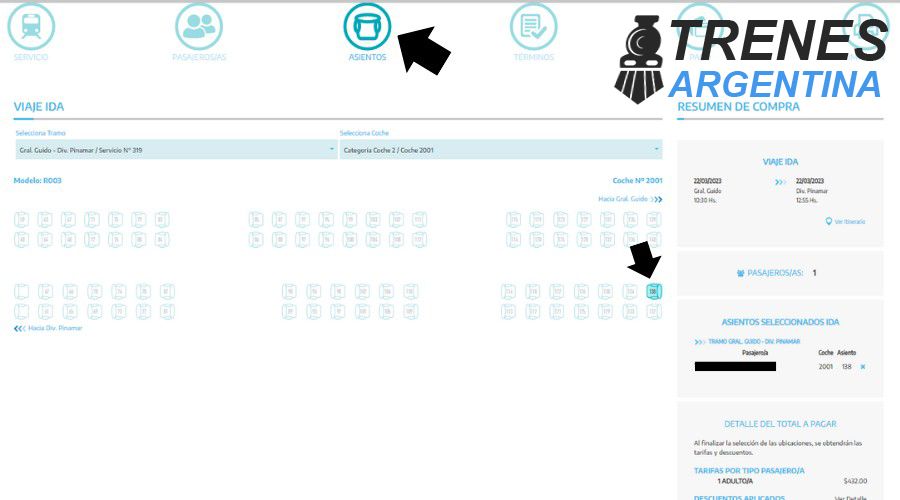Deselect highlighted seat 138

(654, 291)
